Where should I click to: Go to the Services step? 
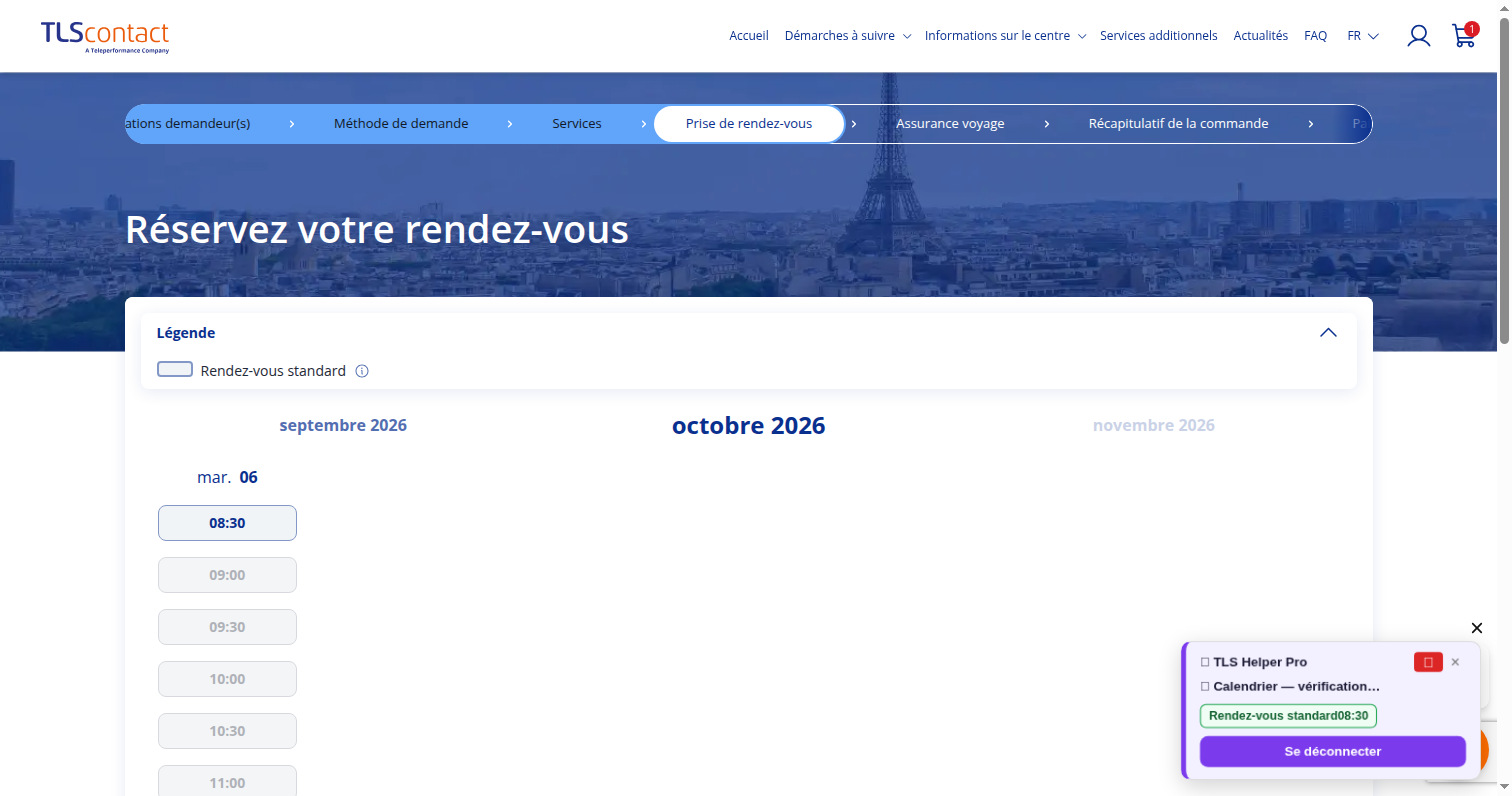click(x=577, y=124)
